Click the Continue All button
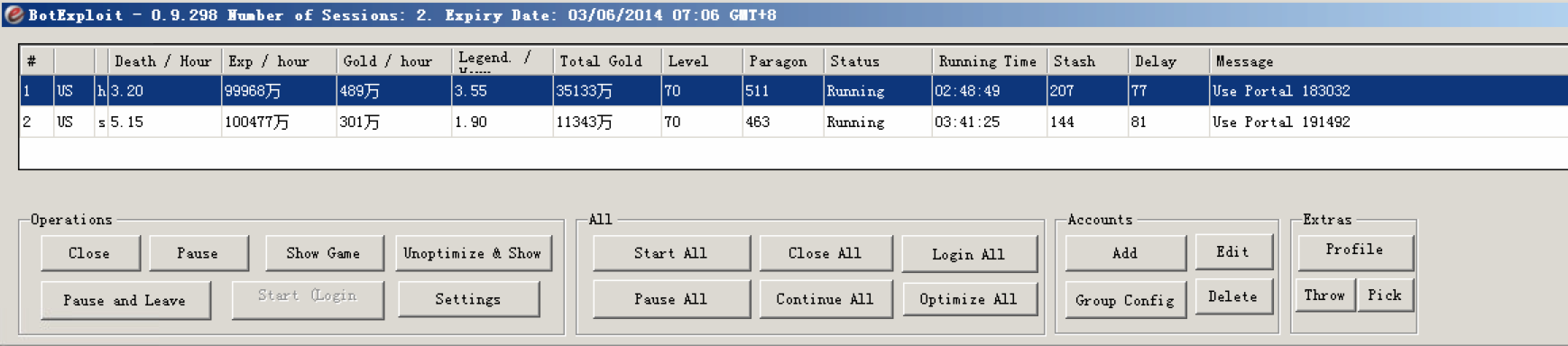Viewport: 1568px width, 346px height. point(826,299)
